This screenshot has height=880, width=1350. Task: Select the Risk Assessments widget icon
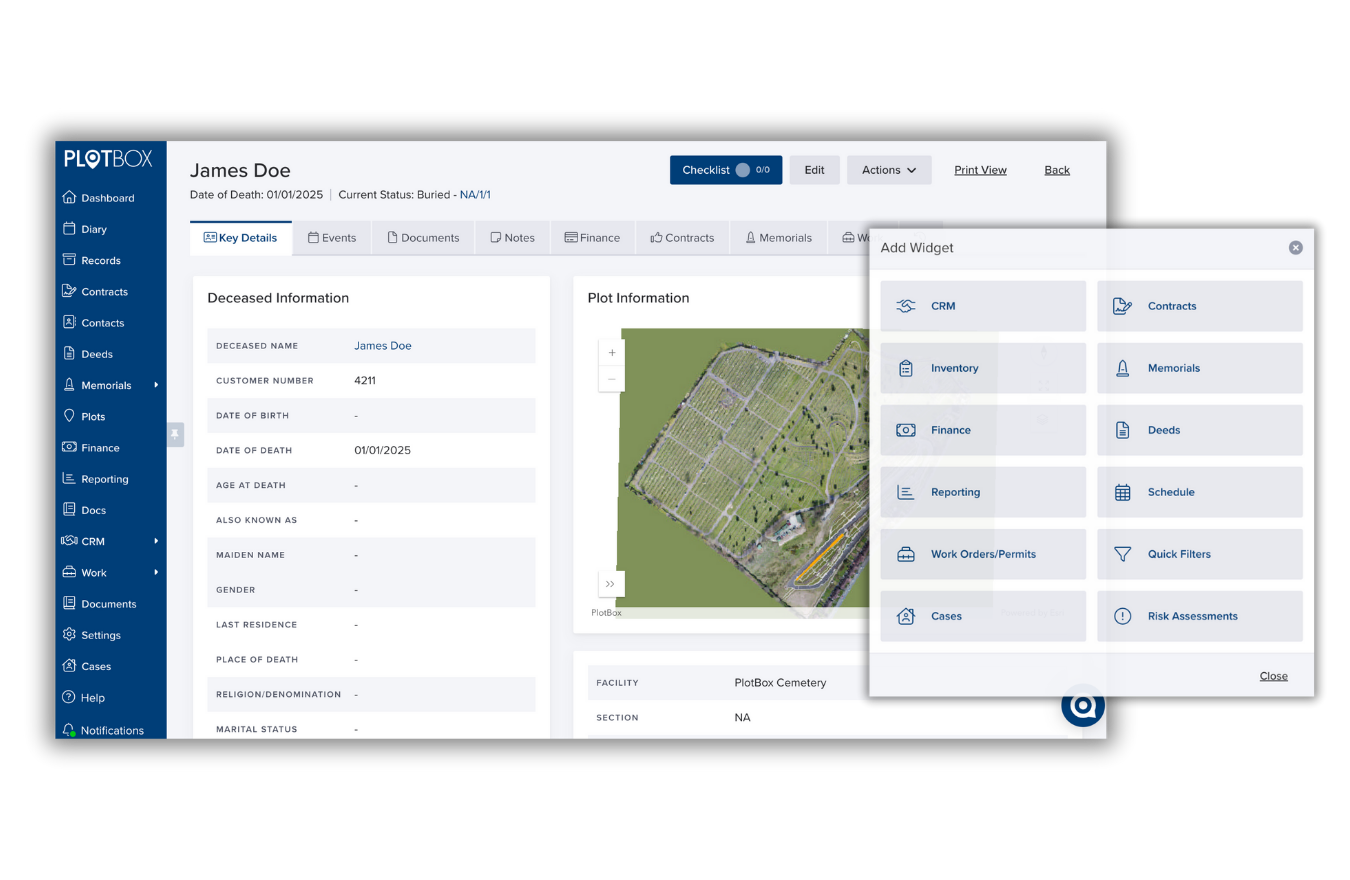click(1122, 616)
